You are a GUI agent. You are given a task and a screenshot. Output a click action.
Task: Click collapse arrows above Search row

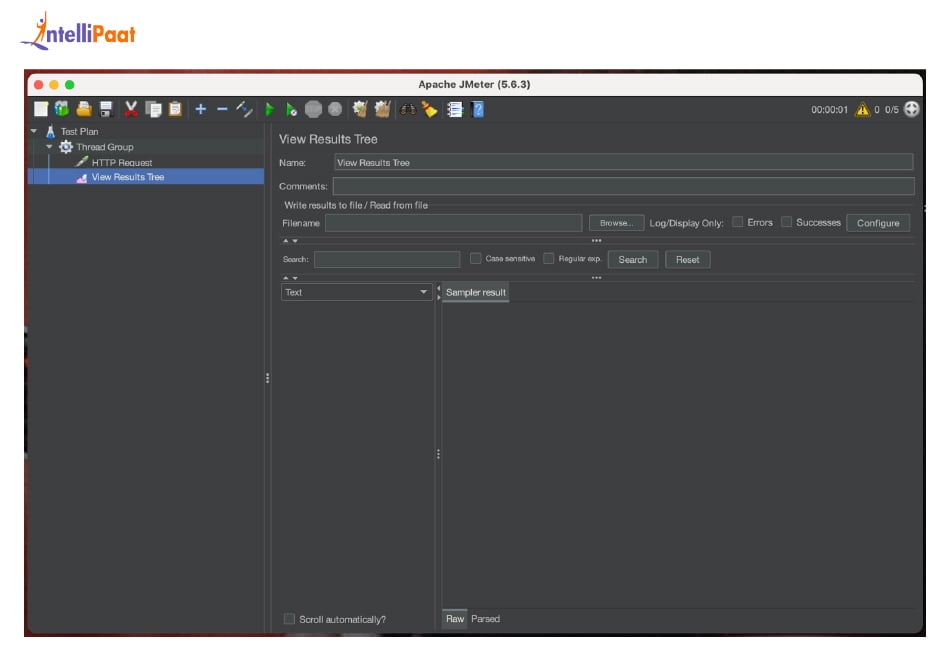click(290, 241)
